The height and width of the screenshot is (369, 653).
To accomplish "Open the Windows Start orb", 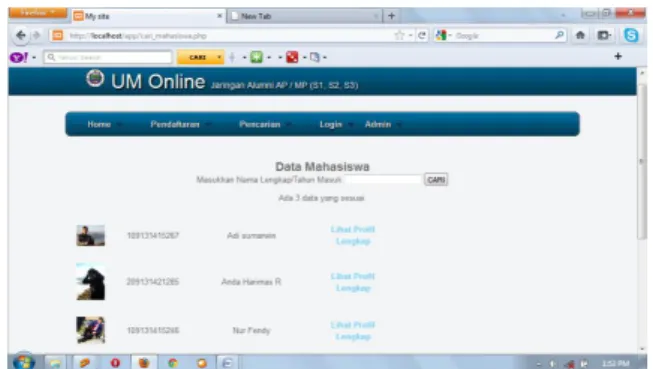I will tap(24, 362).
